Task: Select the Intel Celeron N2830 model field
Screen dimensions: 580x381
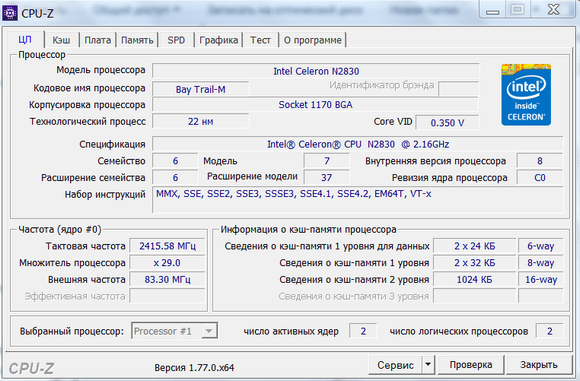Action: pyautogui.click(x=316, y=71)
